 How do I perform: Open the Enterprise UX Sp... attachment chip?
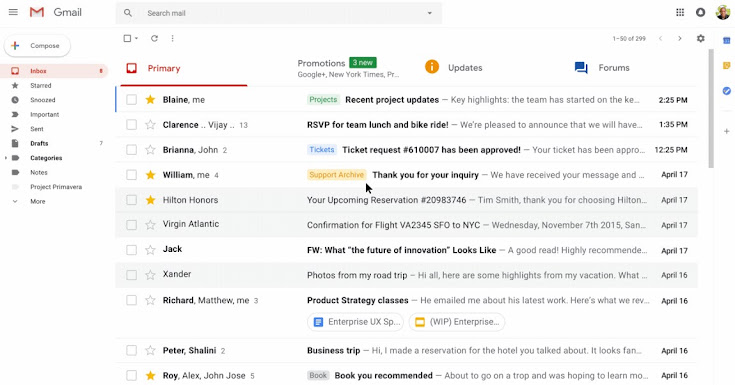click(355, 322)
